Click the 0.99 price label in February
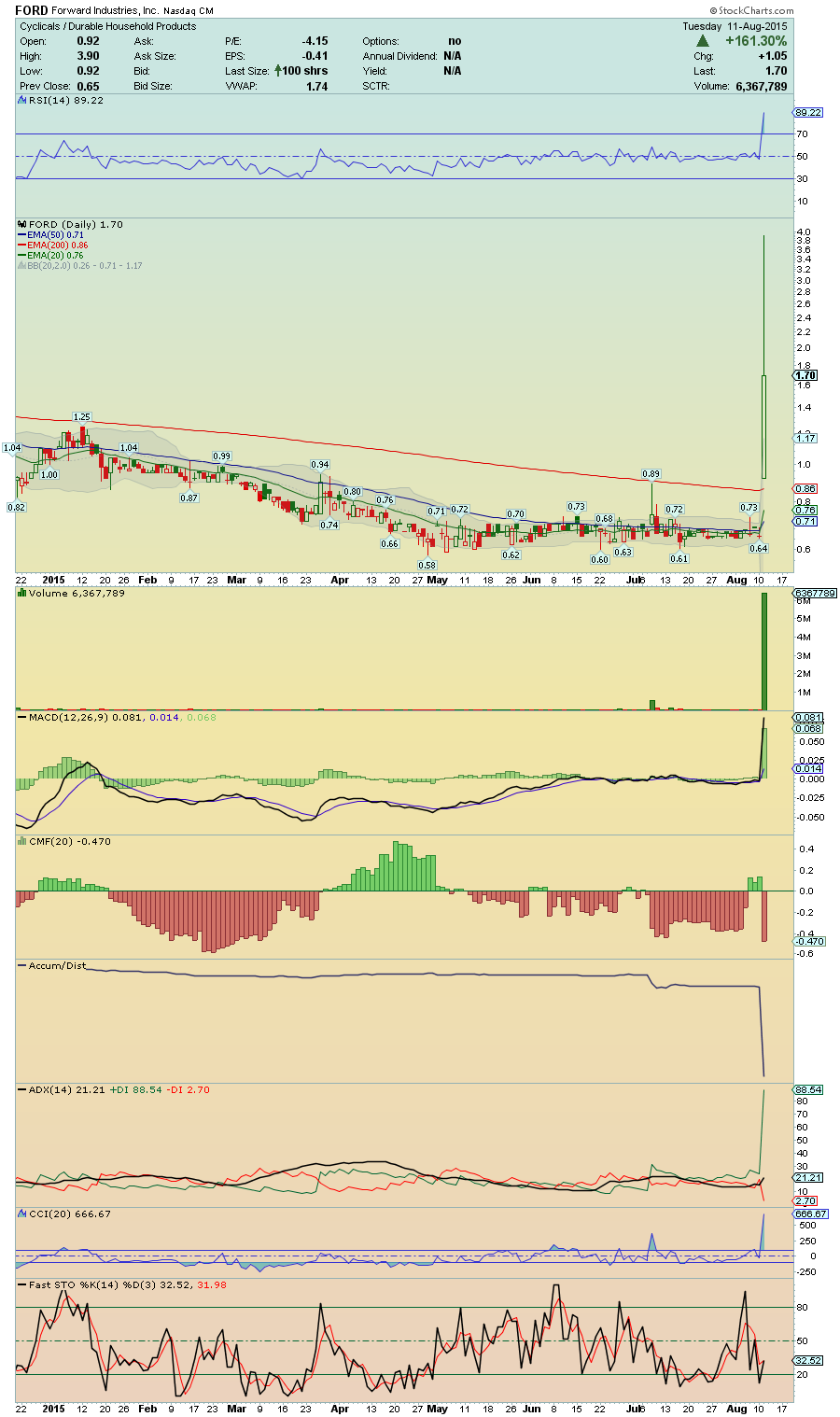The image size is (840, 1417). click(x=222, y=456)
